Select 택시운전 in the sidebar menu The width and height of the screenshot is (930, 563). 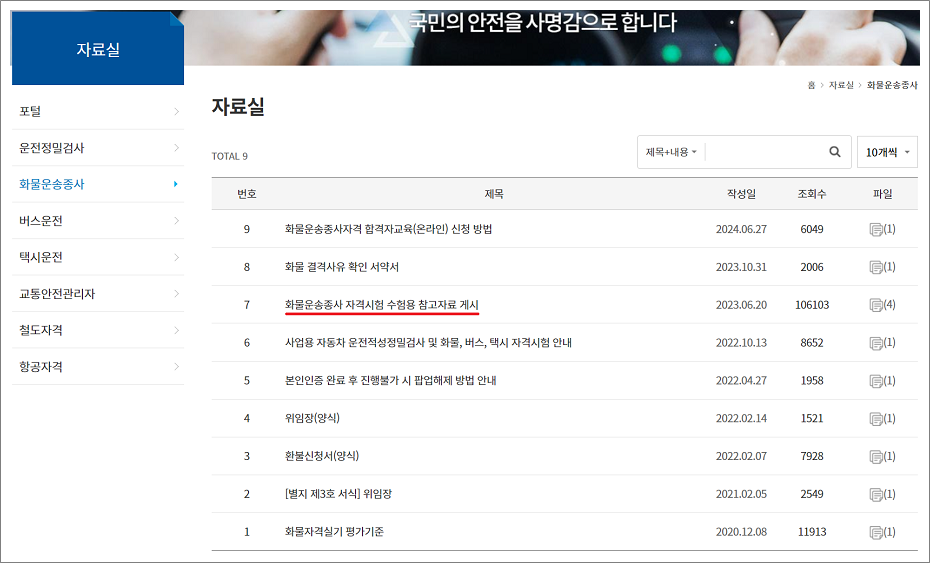pos(40,257)
